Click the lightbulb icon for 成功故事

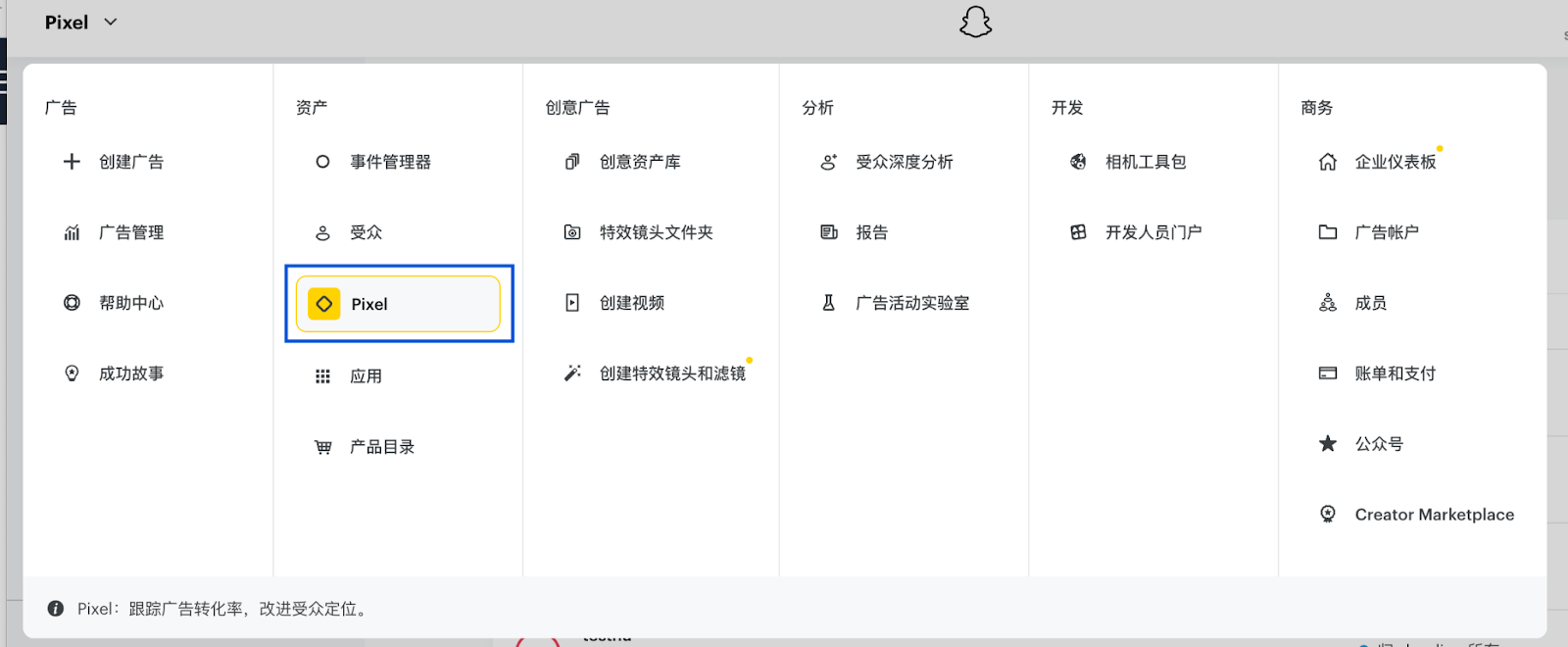pyautogui.click(x=72, y=373)
